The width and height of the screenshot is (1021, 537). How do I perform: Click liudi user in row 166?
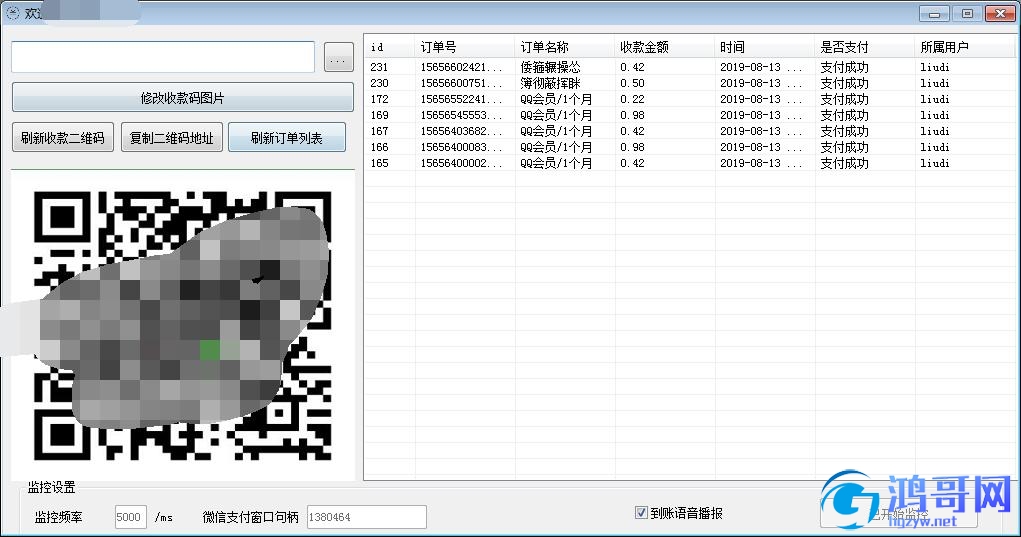tap(935, 147)
